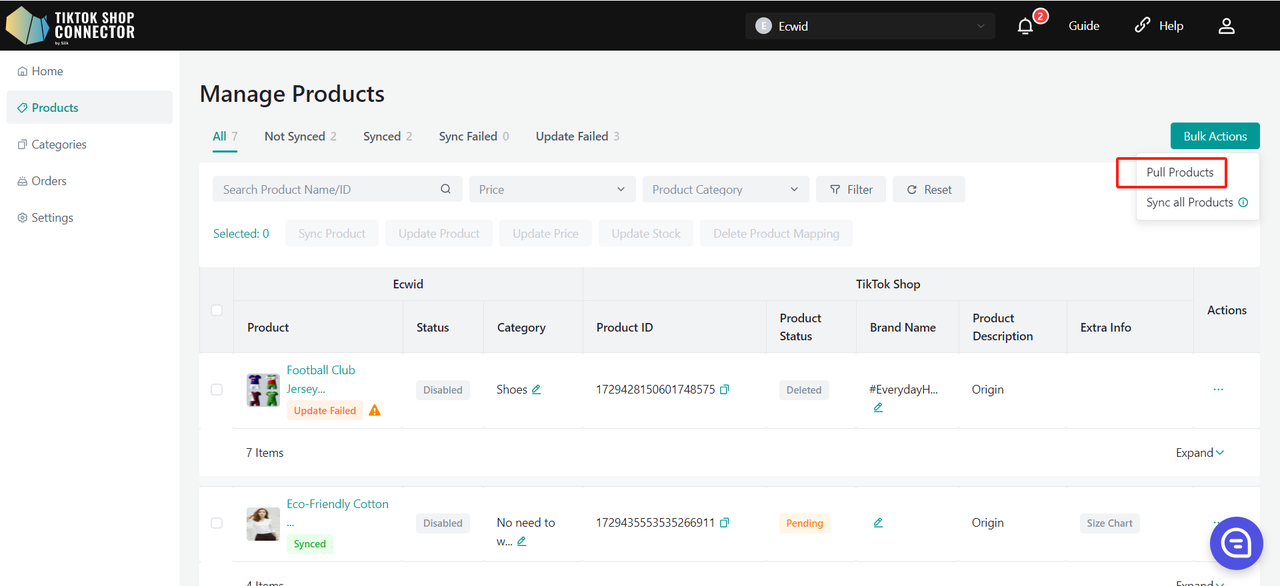Check the Eco-Friendly Cotton row checkbox

(217, 523)
